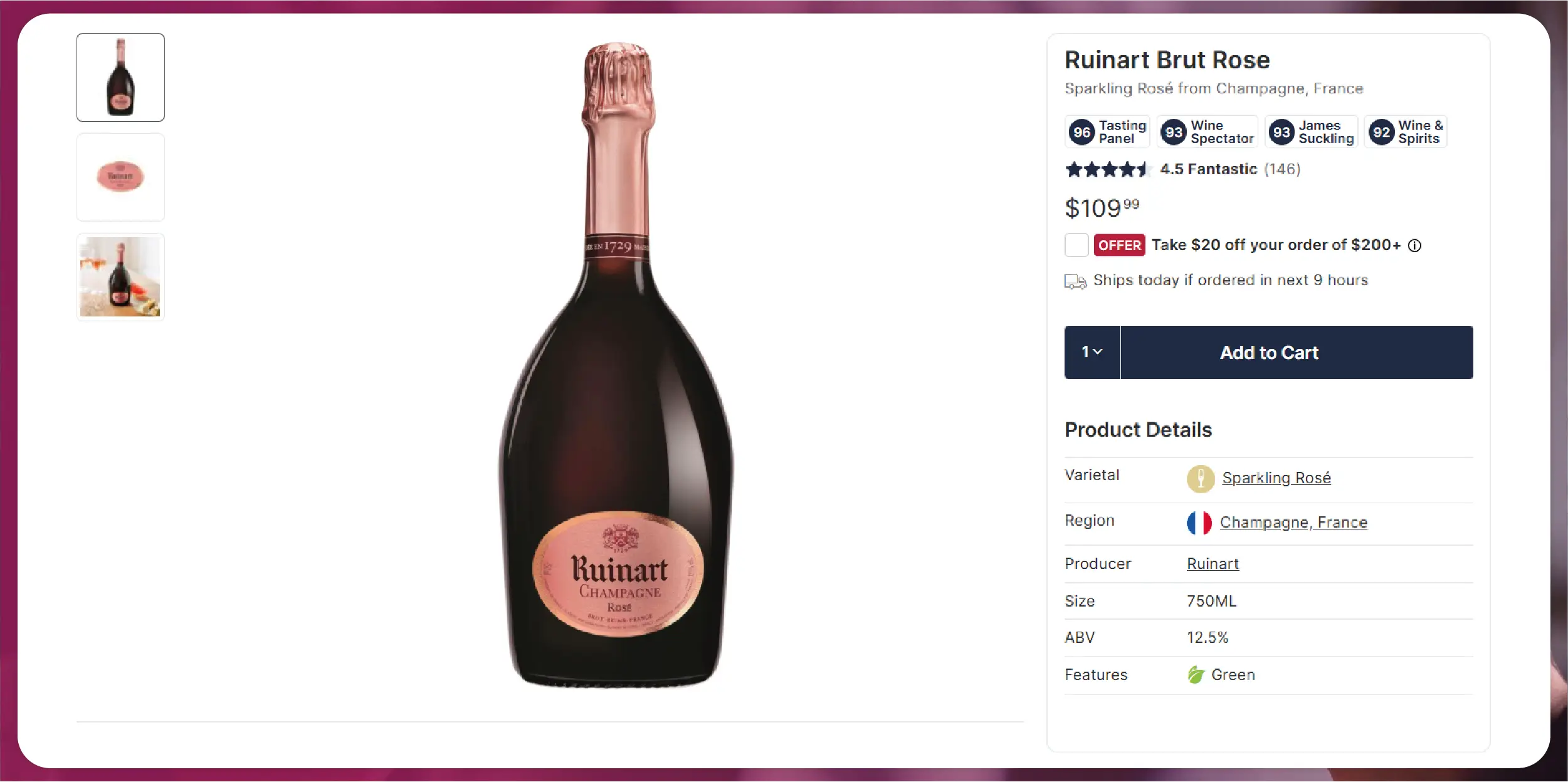Click the 93 Wine Spectator score badge
Image resolution: width=1568 pixels, height=782 pixels.
[x=1207, y=132]
